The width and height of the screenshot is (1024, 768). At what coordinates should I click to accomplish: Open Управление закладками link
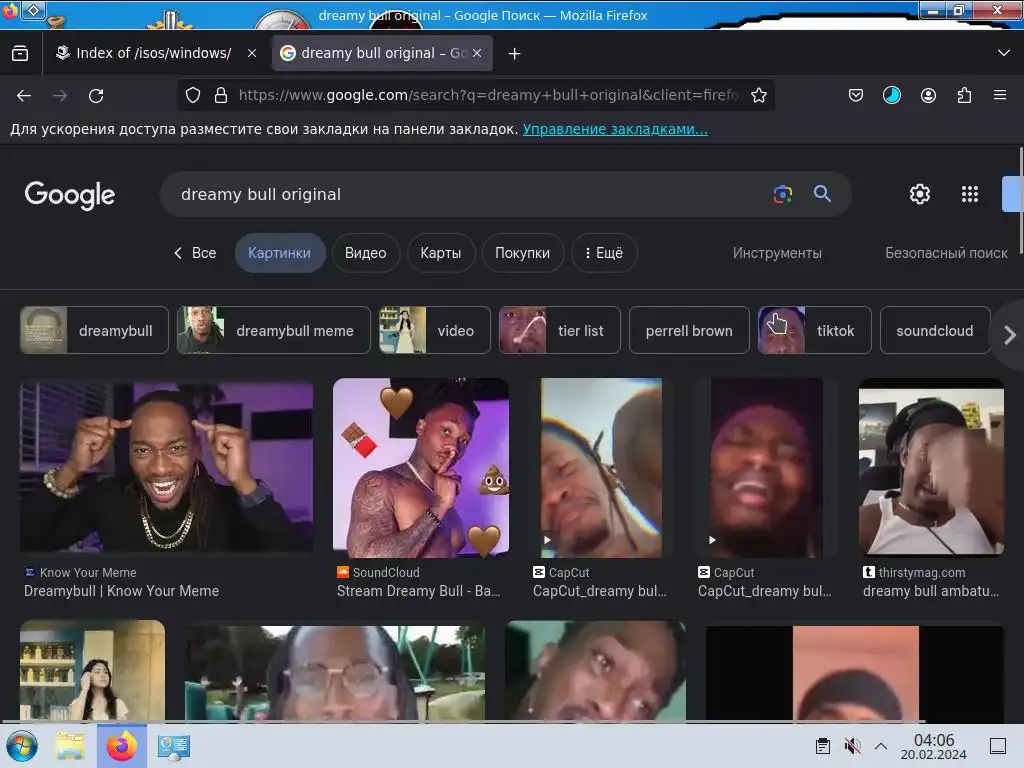tap(615, 129)
